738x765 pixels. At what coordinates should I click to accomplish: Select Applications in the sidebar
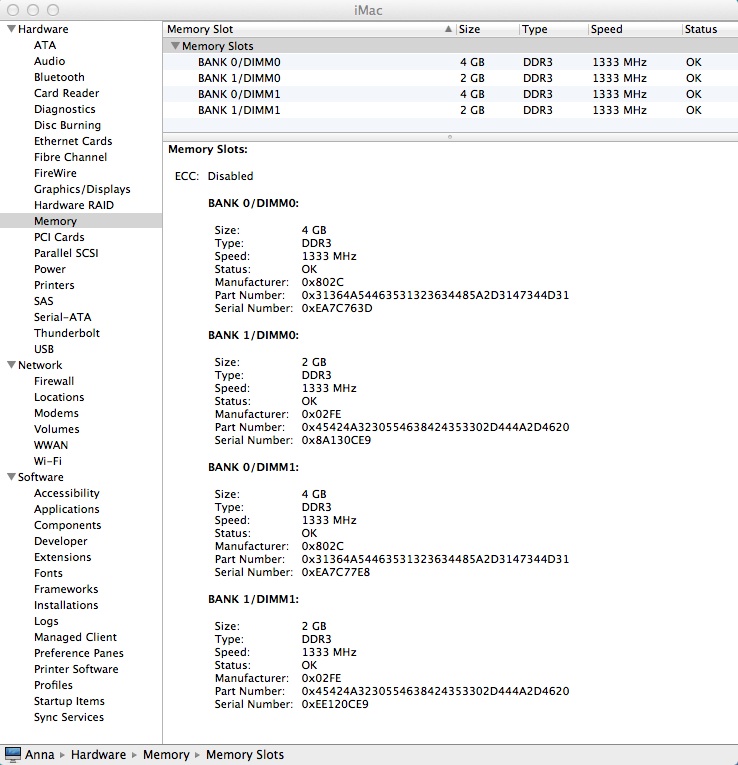(x=66, y=509)
